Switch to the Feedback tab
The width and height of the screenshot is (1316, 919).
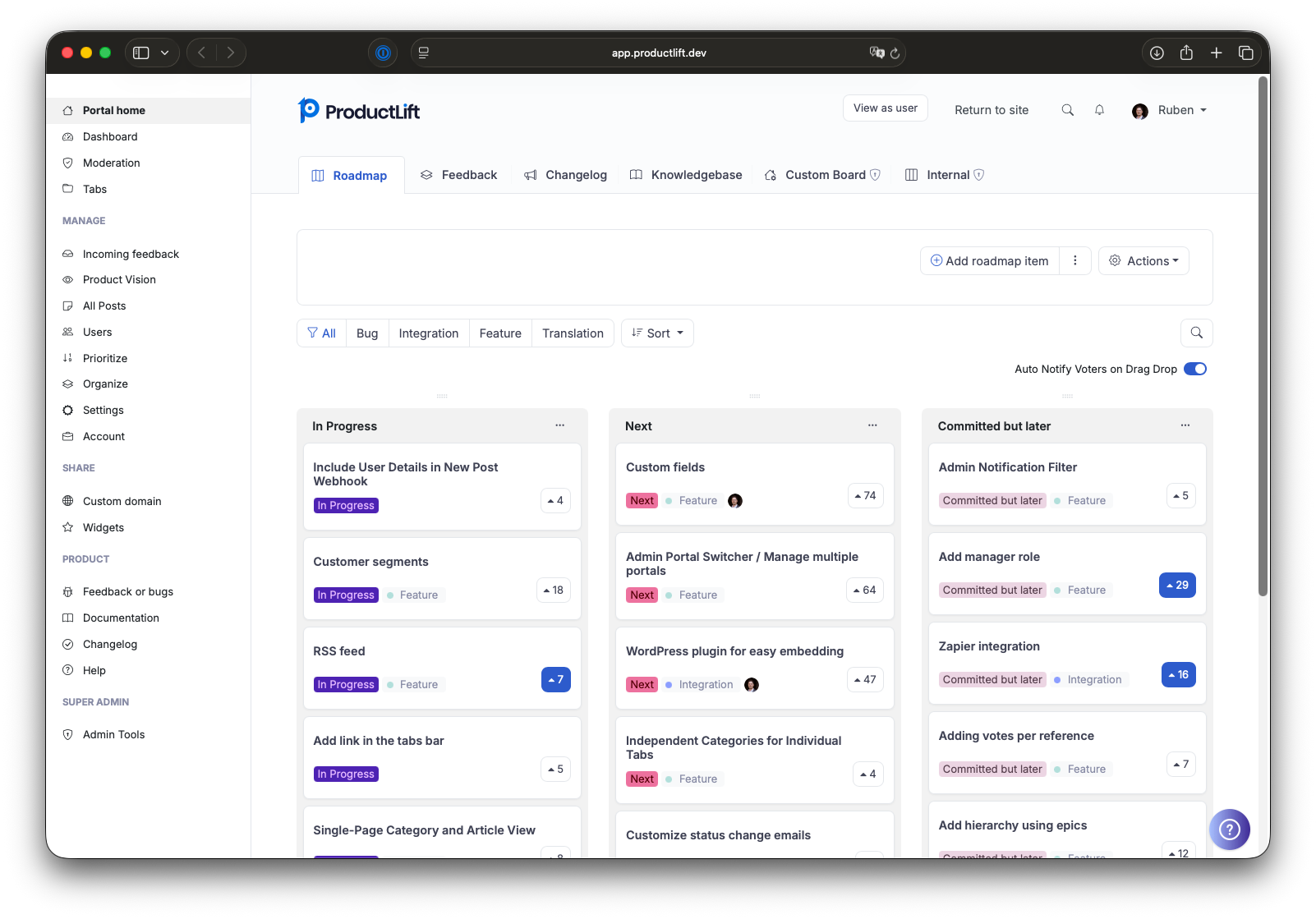458,175
